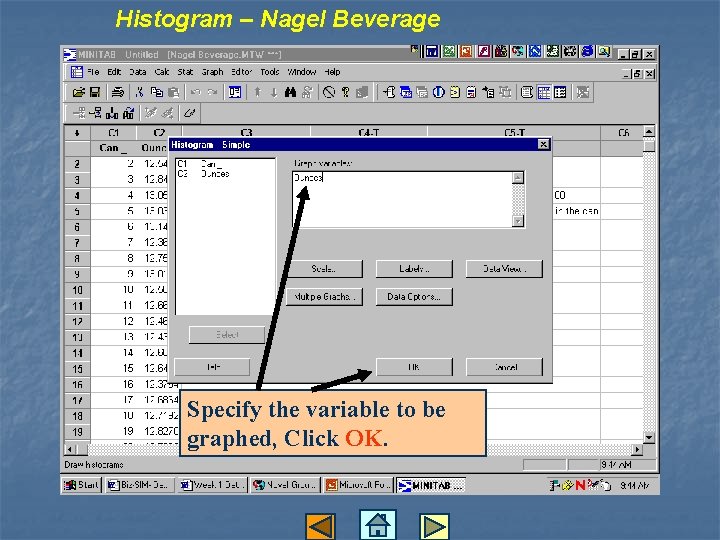The width and height of the screenshot is (720, 540).
Task: Click the worksheet vertical scroll up arrow
Action: point(649,131)
